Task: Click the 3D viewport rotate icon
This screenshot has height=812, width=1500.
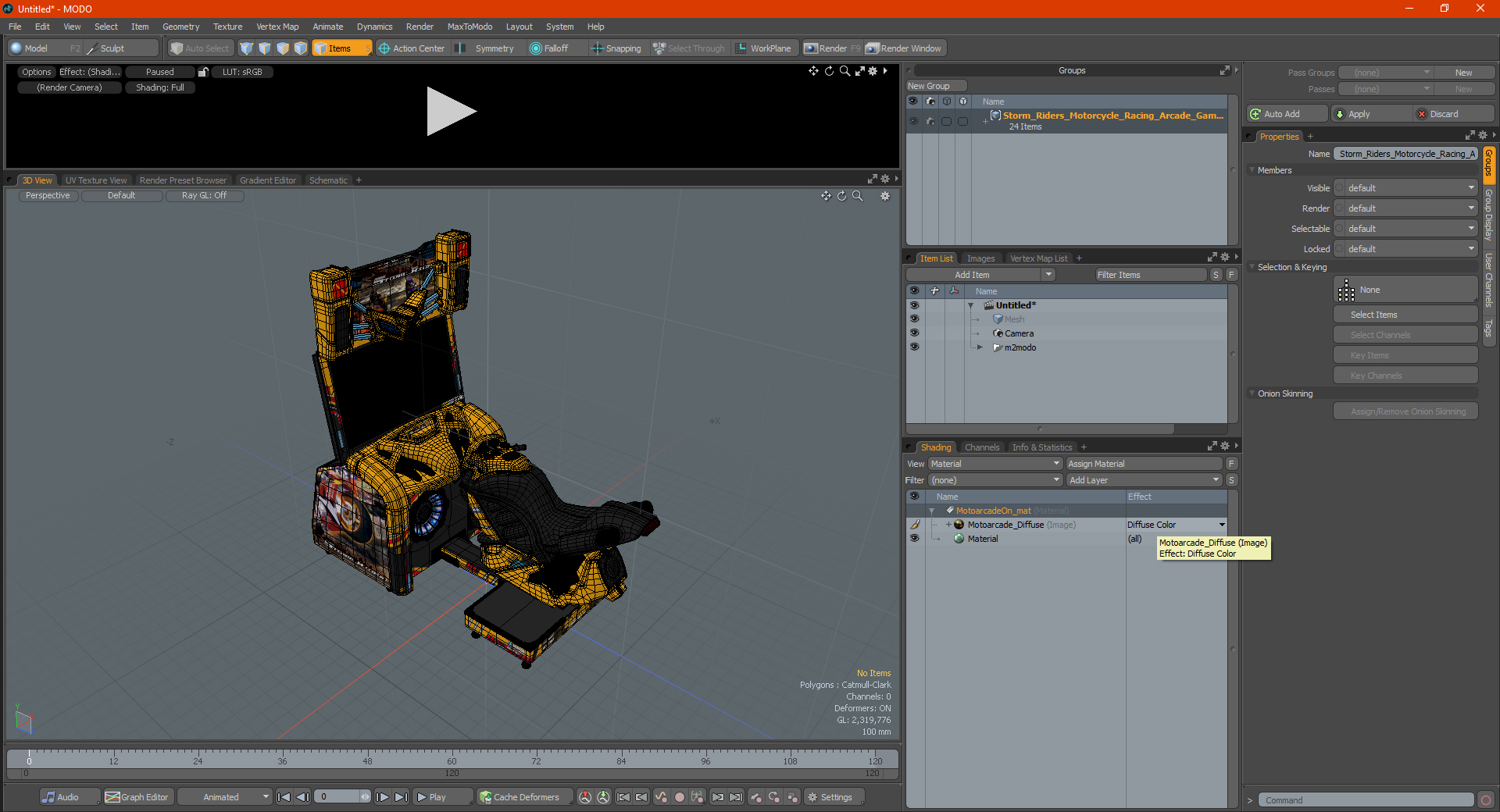Action: 841,196
